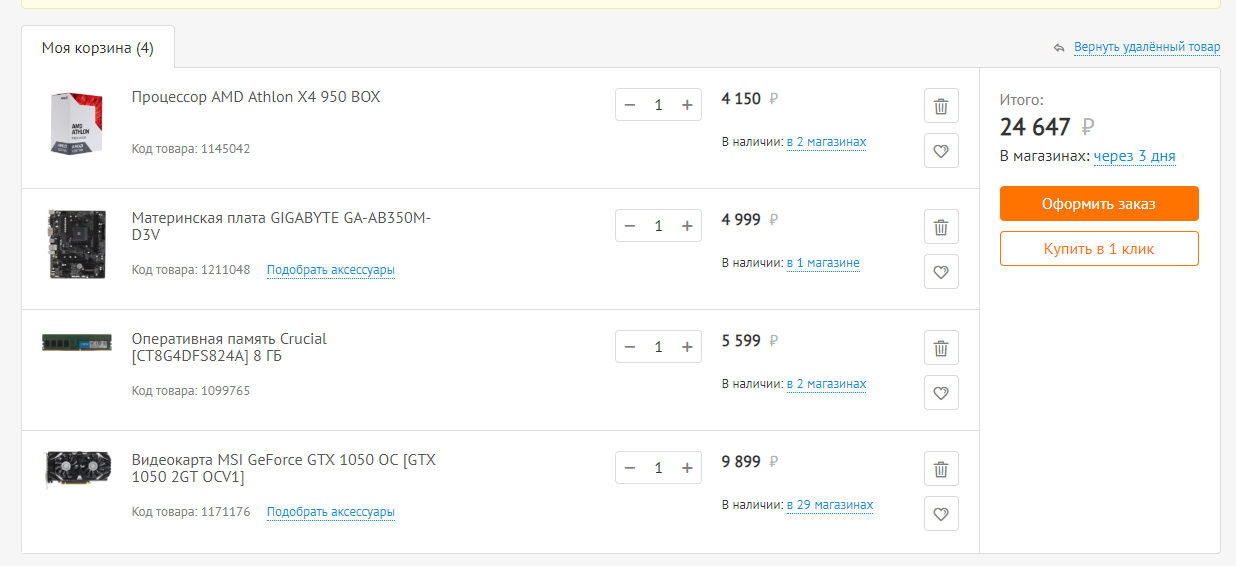1236x566 pixels.
Task: Remove GIGABYTE motherboard with trash icon
Action: point(941,227)
